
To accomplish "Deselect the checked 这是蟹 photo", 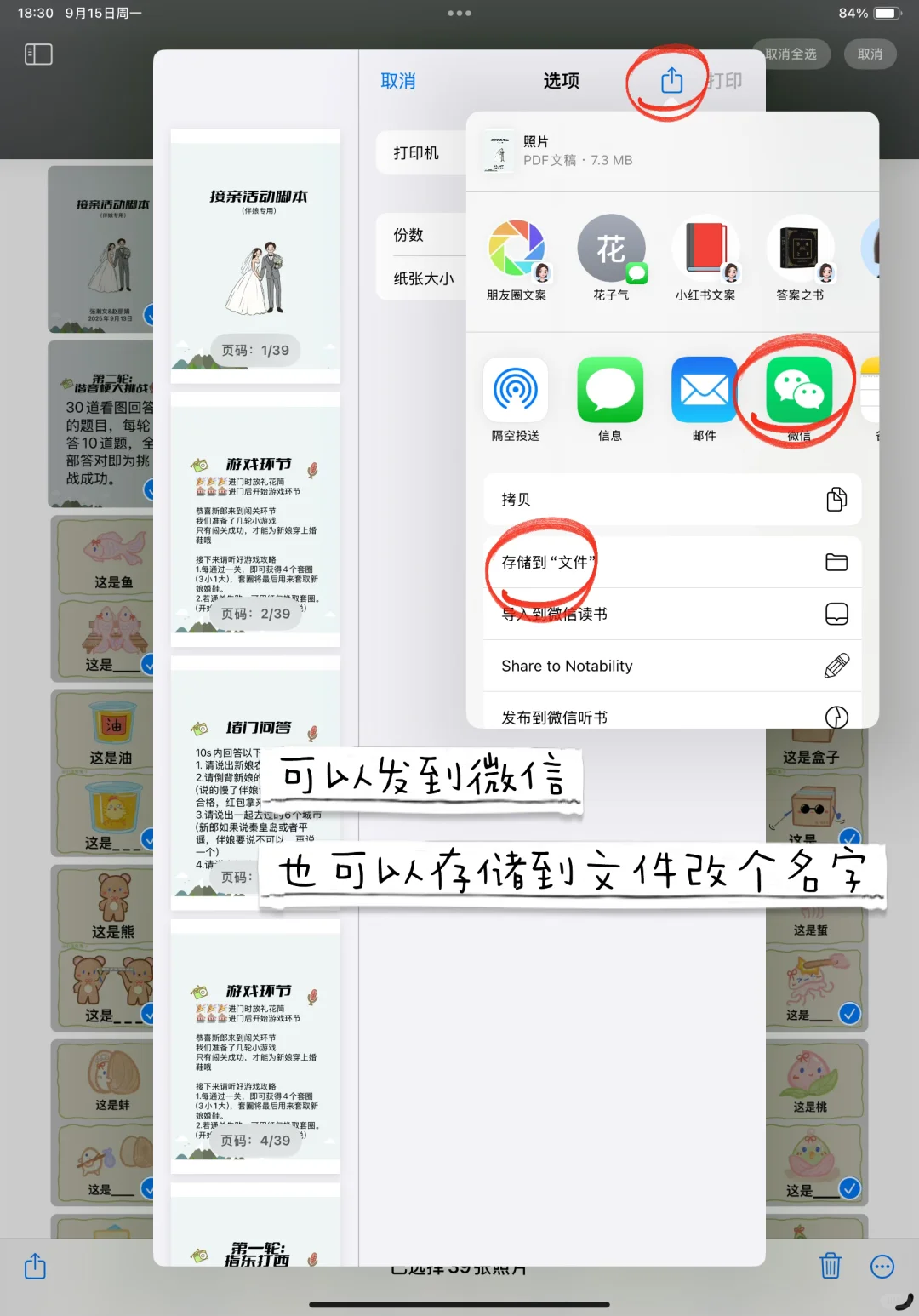I will 849,1014.
